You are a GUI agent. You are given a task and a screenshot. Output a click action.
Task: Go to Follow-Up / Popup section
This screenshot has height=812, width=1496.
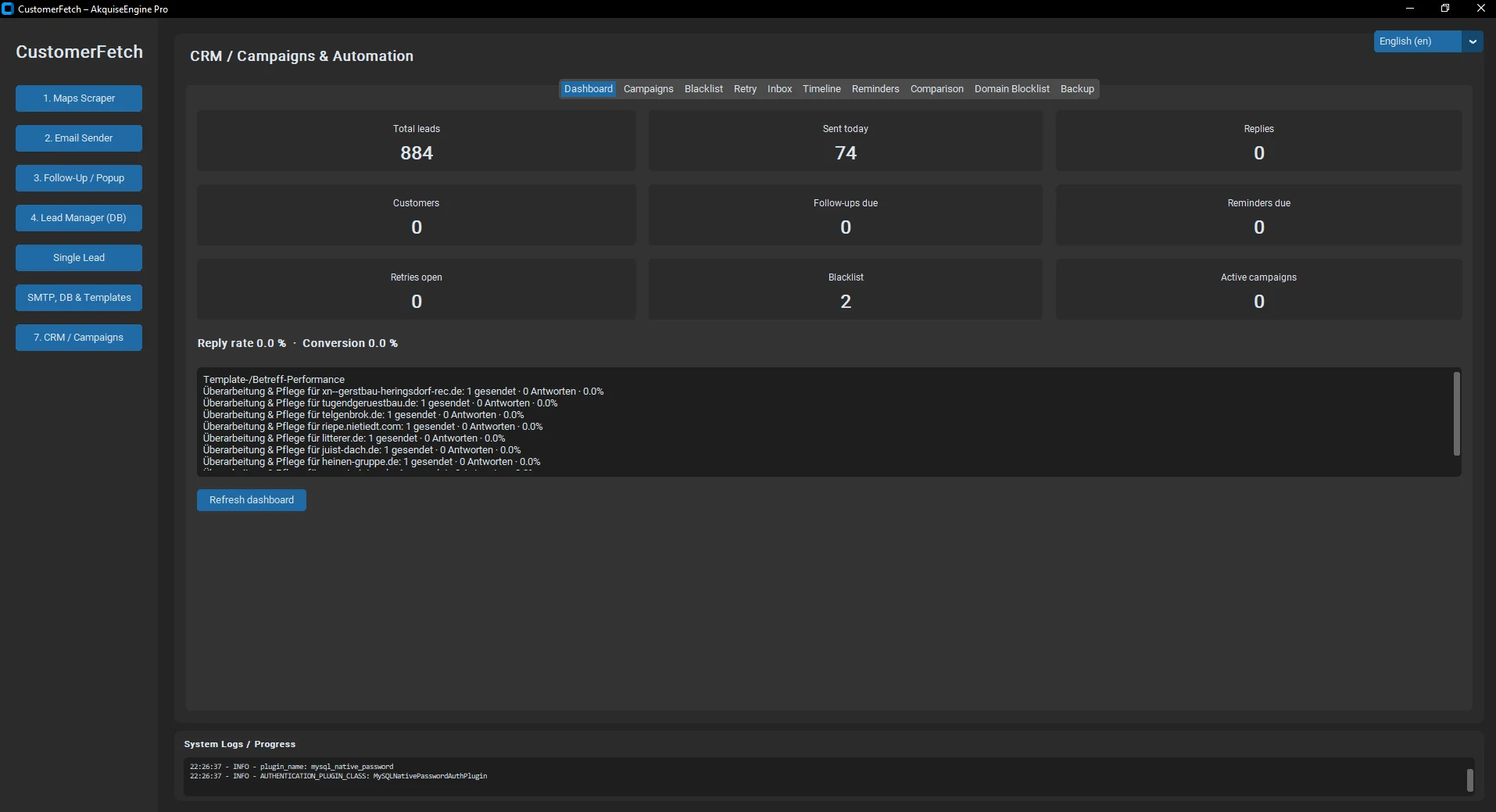(x=79, y=178)
